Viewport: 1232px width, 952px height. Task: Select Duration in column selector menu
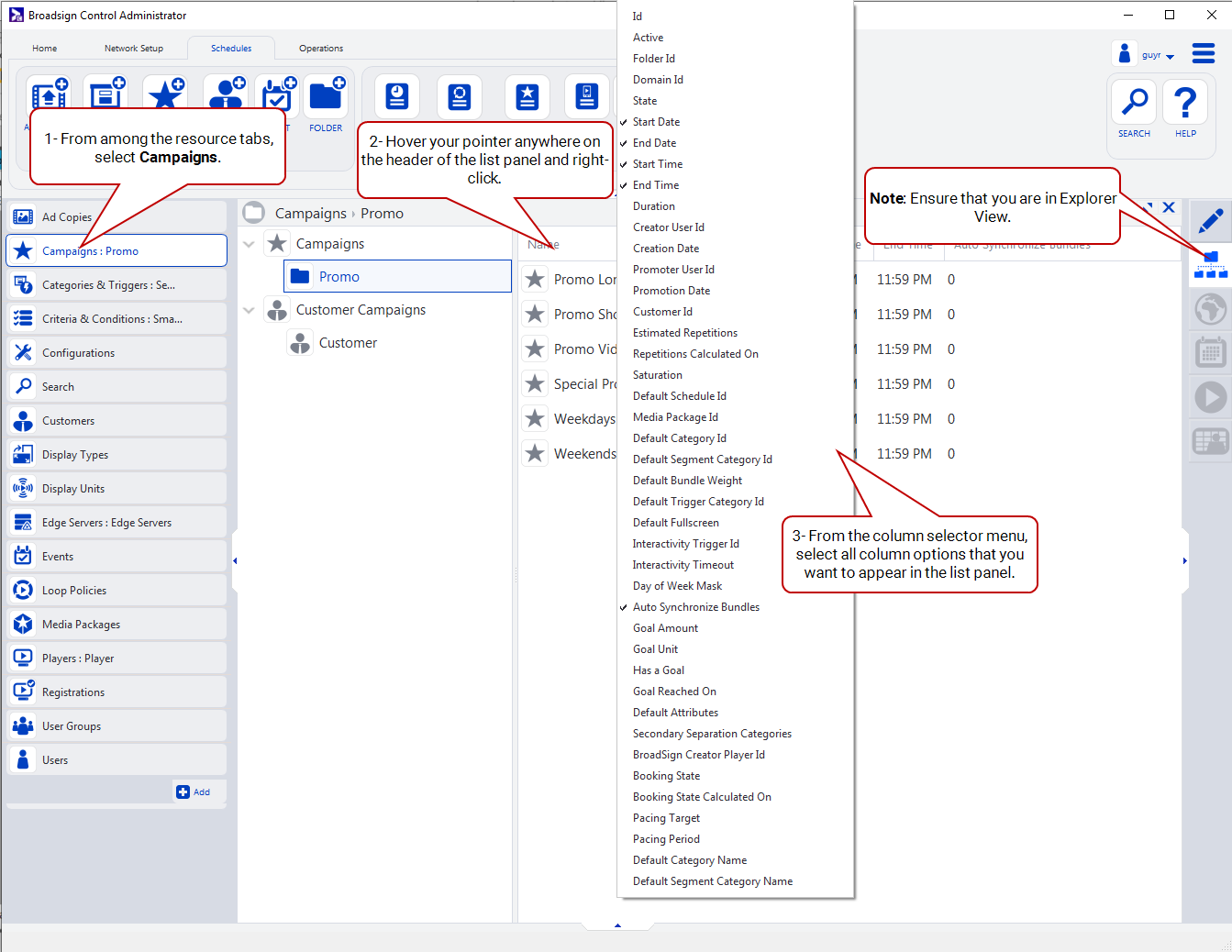pos(653,206)
